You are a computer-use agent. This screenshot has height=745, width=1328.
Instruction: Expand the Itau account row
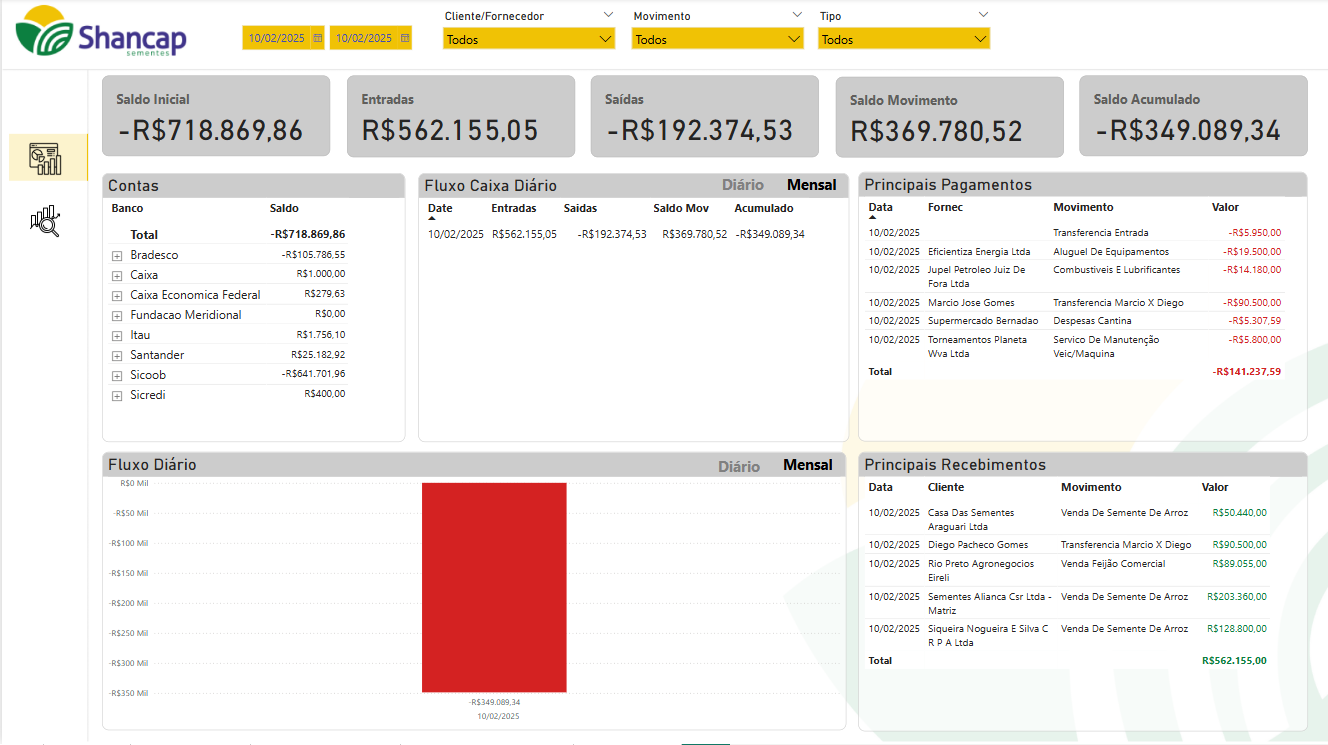point(117,336)
